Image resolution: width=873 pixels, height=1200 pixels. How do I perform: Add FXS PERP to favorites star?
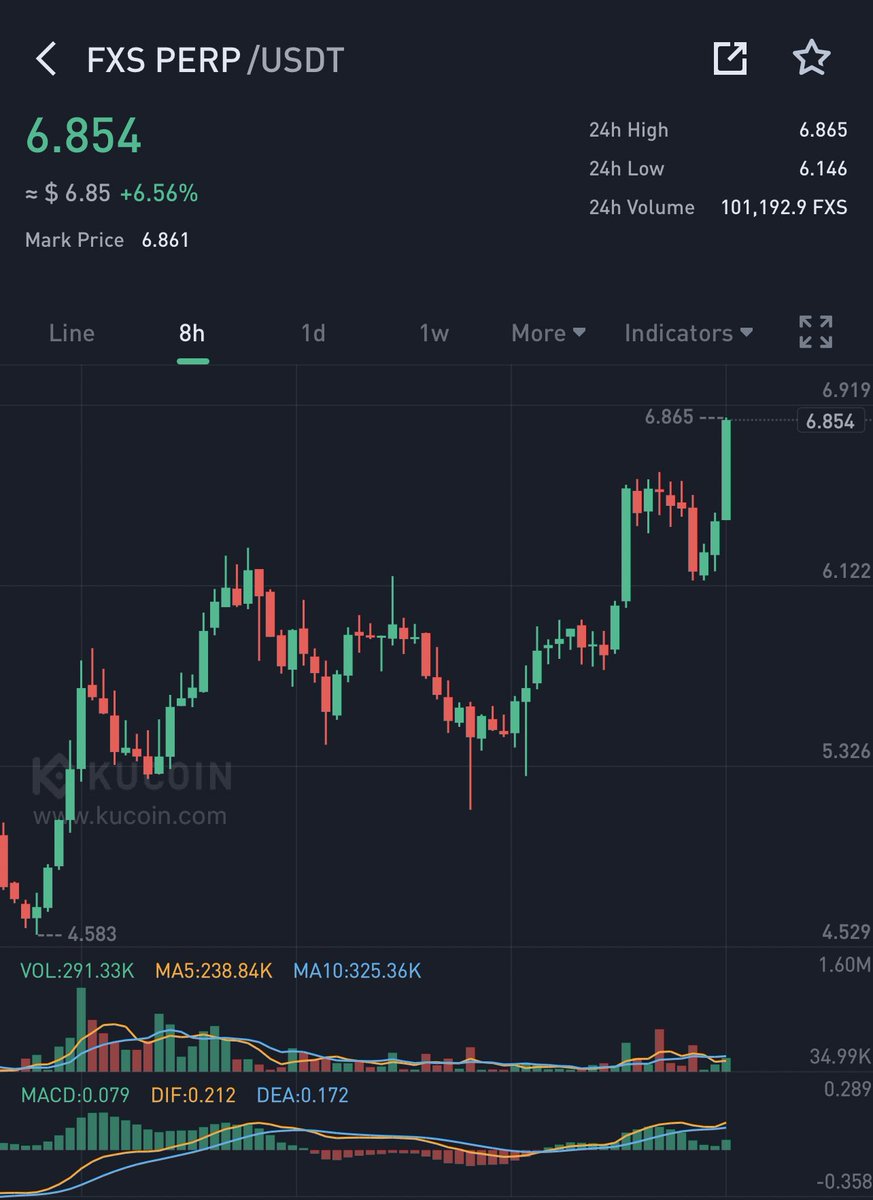pyautogui.click(x=811, y=58)
